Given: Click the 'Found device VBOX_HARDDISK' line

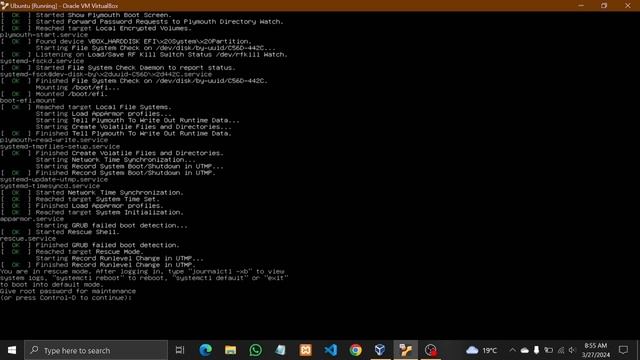Looking at the screenshot, I should pyautogui.click(x=126, y=42).
